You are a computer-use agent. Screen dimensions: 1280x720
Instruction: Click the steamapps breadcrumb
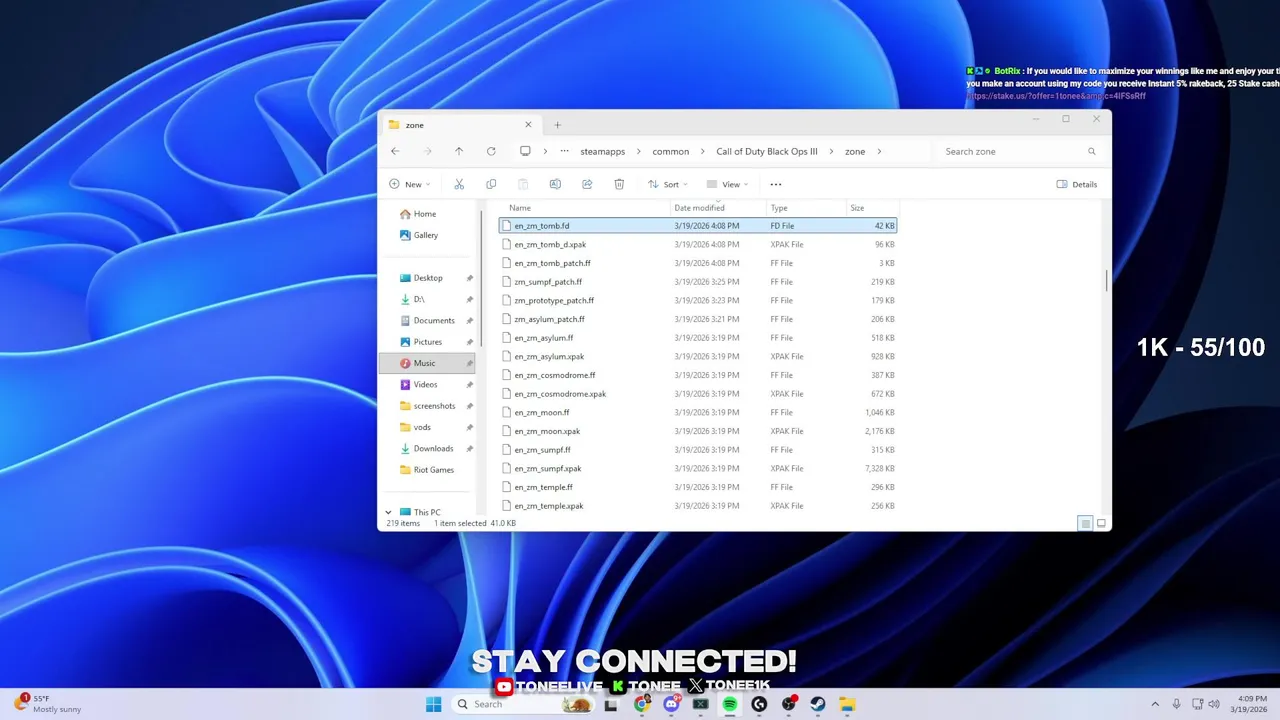[x=602, y=151]
